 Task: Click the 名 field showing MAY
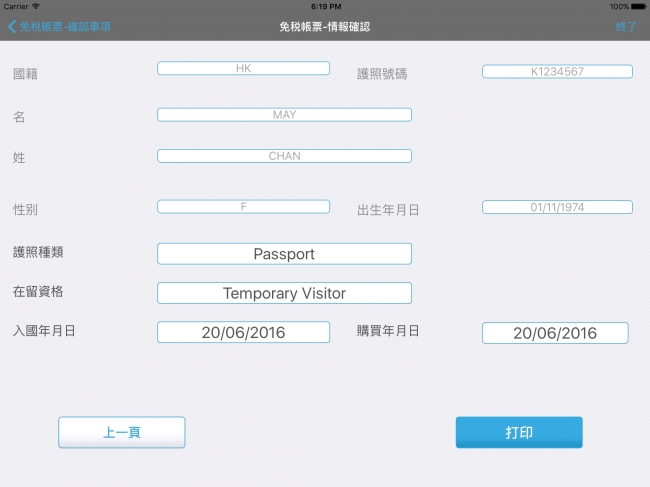pyautogui.click(x=284, y=115)
